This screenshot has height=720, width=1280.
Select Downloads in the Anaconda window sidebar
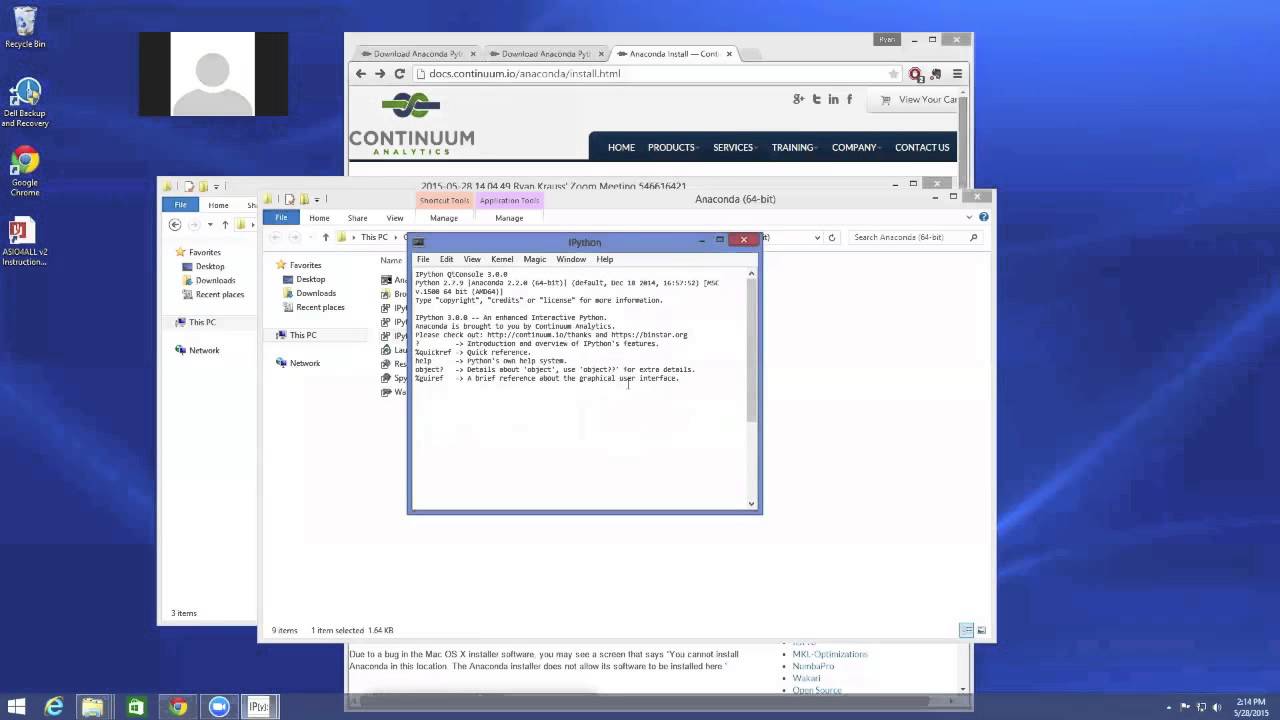point(316,293)
